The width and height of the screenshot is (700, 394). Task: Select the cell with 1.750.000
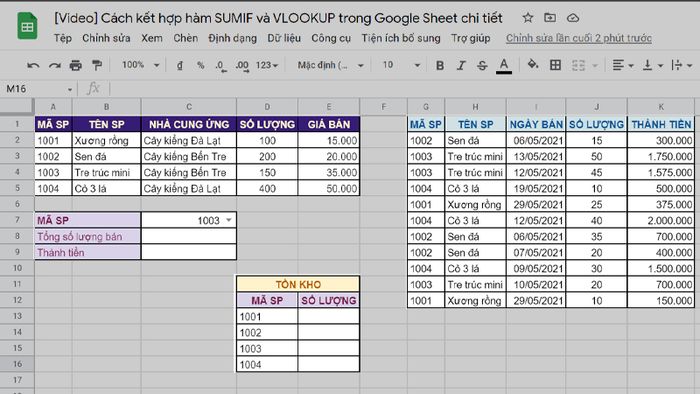pos(661,157)
